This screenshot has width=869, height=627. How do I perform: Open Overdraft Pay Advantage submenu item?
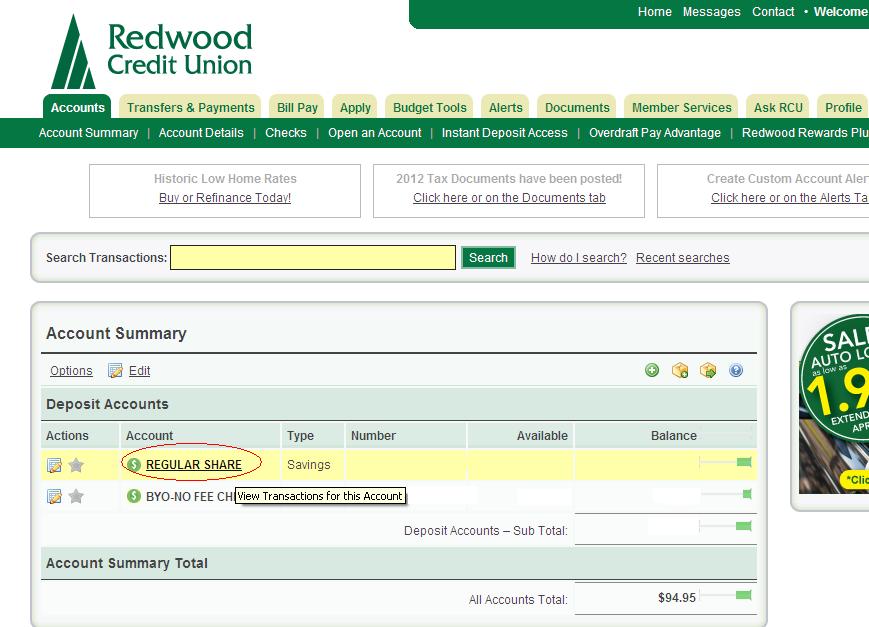[655, 132]
